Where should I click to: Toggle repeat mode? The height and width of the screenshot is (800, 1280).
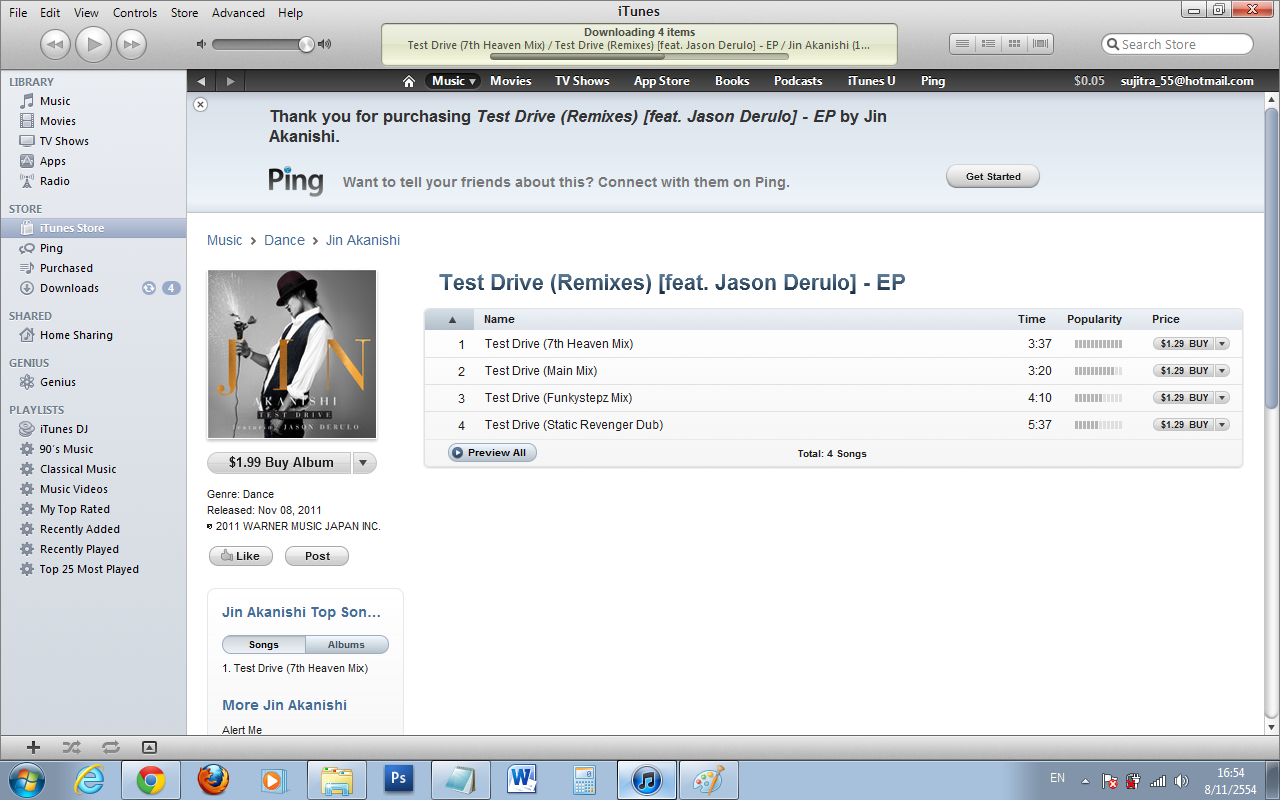110,747
